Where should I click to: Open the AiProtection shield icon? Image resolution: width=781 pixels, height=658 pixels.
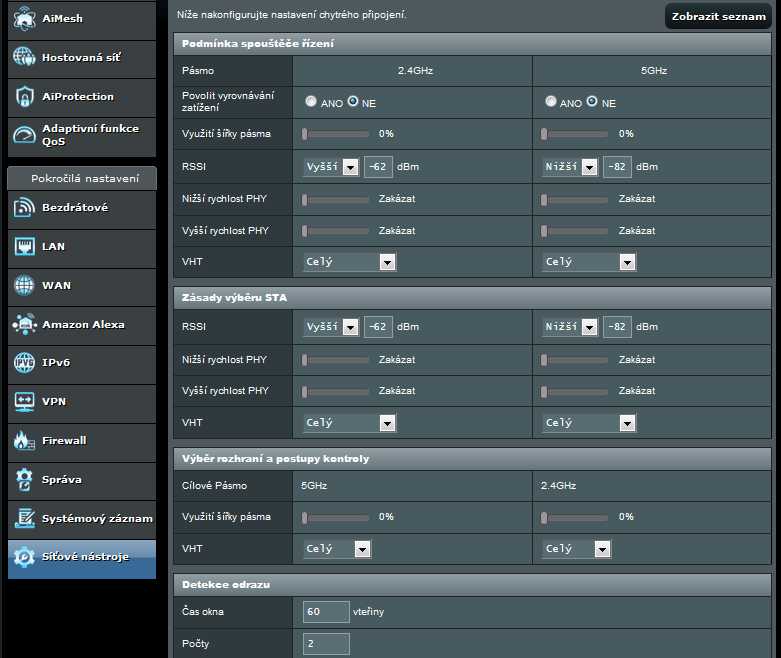pyautogui.click(x=24, y=97)
